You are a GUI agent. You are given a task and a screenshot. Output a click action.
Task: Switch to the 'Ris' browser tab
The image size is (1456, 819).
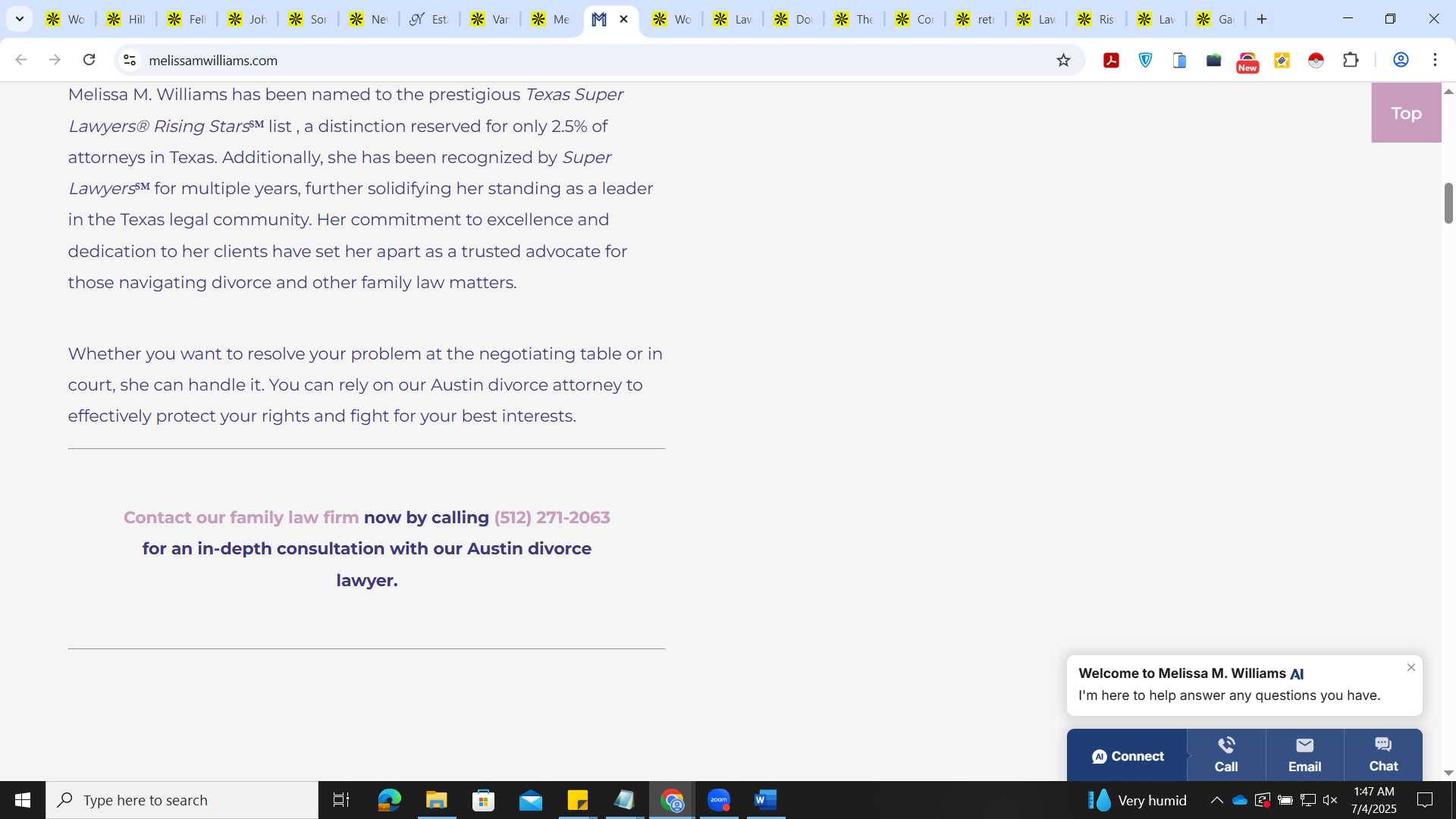coord(1096,19)
